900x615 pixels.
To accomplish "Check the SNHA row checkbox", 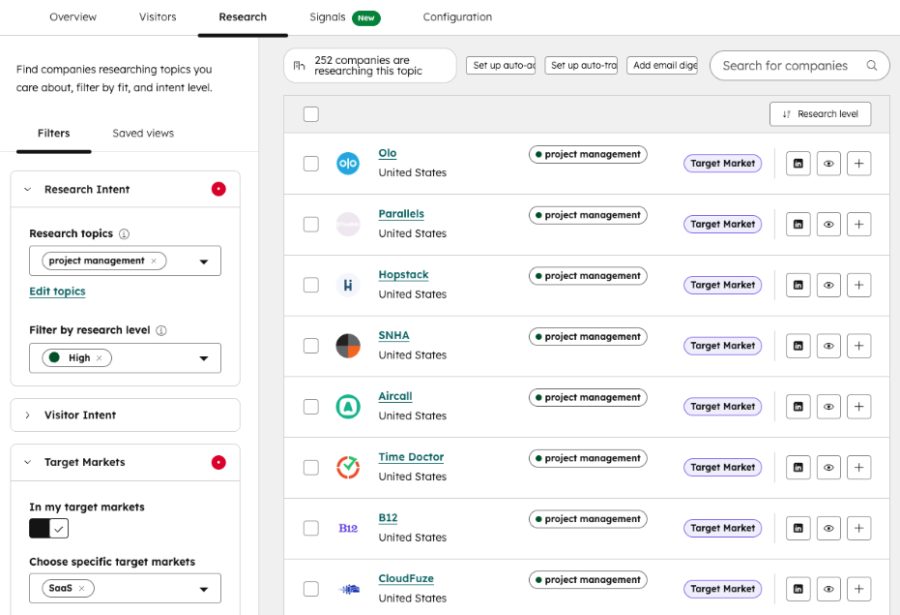I will [x=311, y=346].
